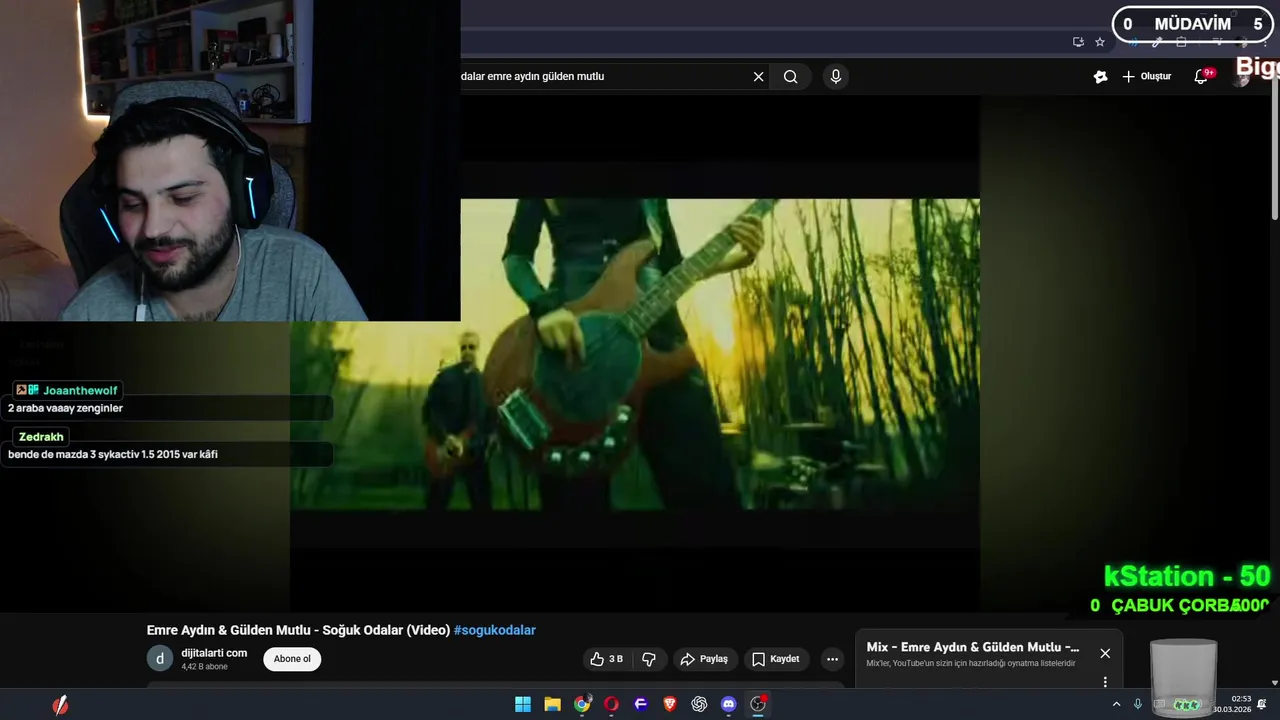
Task: Open dijitalarti com channel name link
Action: point(214,653)
